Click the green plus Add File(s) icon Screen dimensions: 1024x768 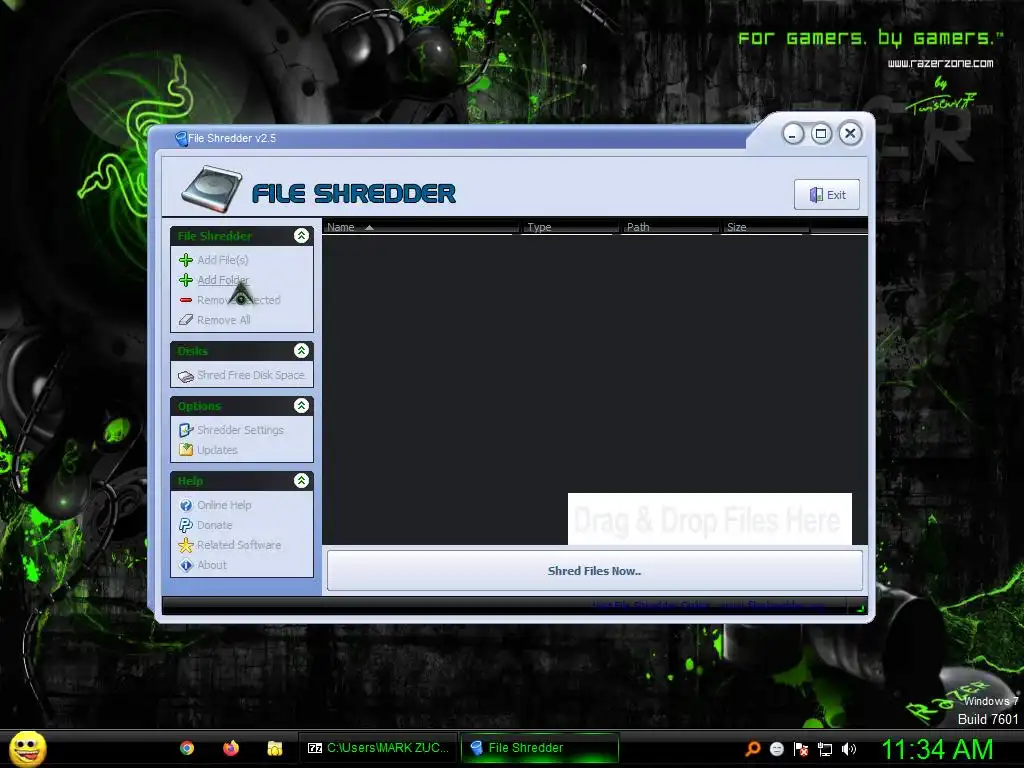point(186,260)
